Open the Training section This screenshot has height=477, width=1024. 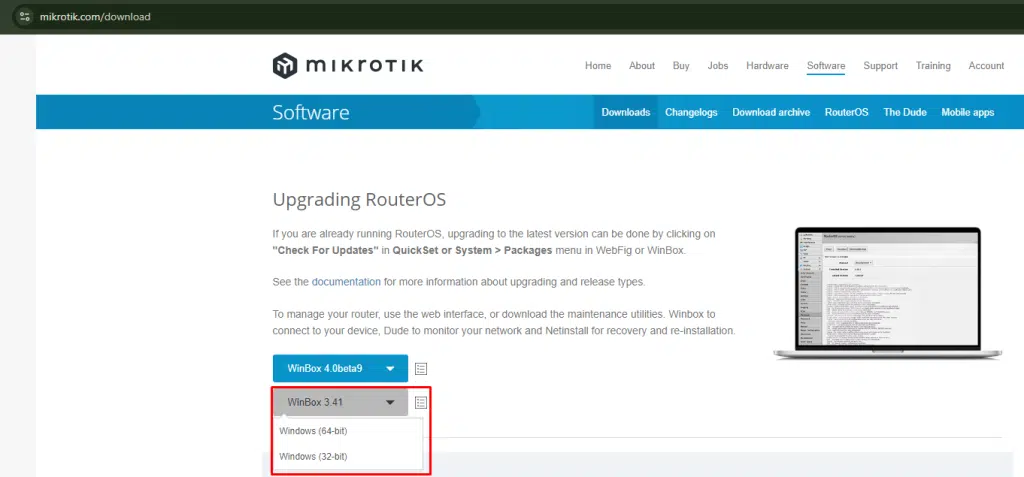[933, 66]
